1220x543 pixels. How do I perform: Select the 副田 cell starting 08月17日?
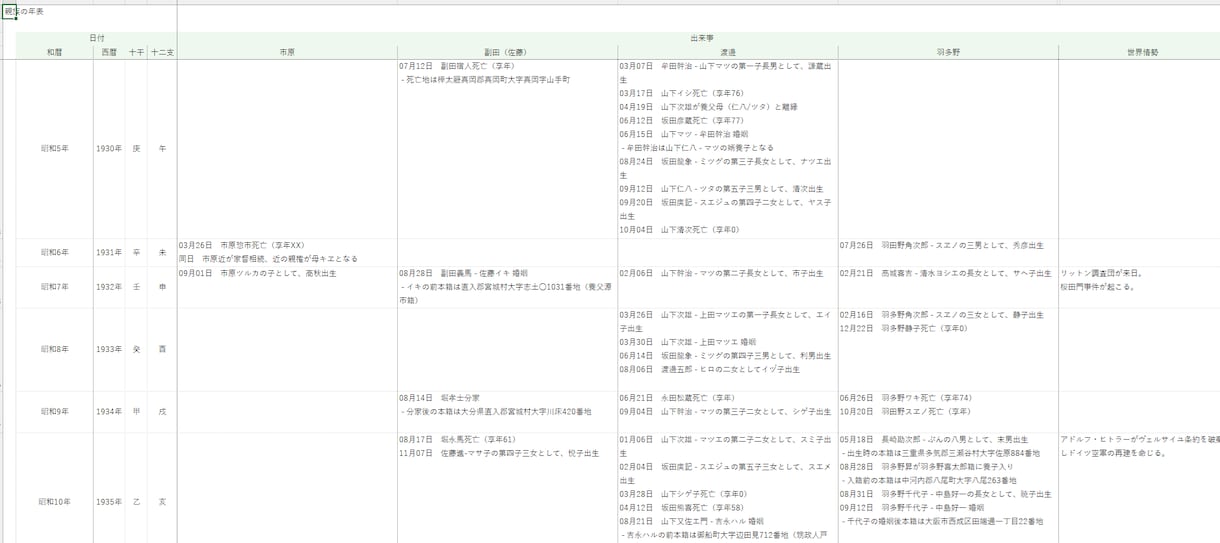point(507,488)
